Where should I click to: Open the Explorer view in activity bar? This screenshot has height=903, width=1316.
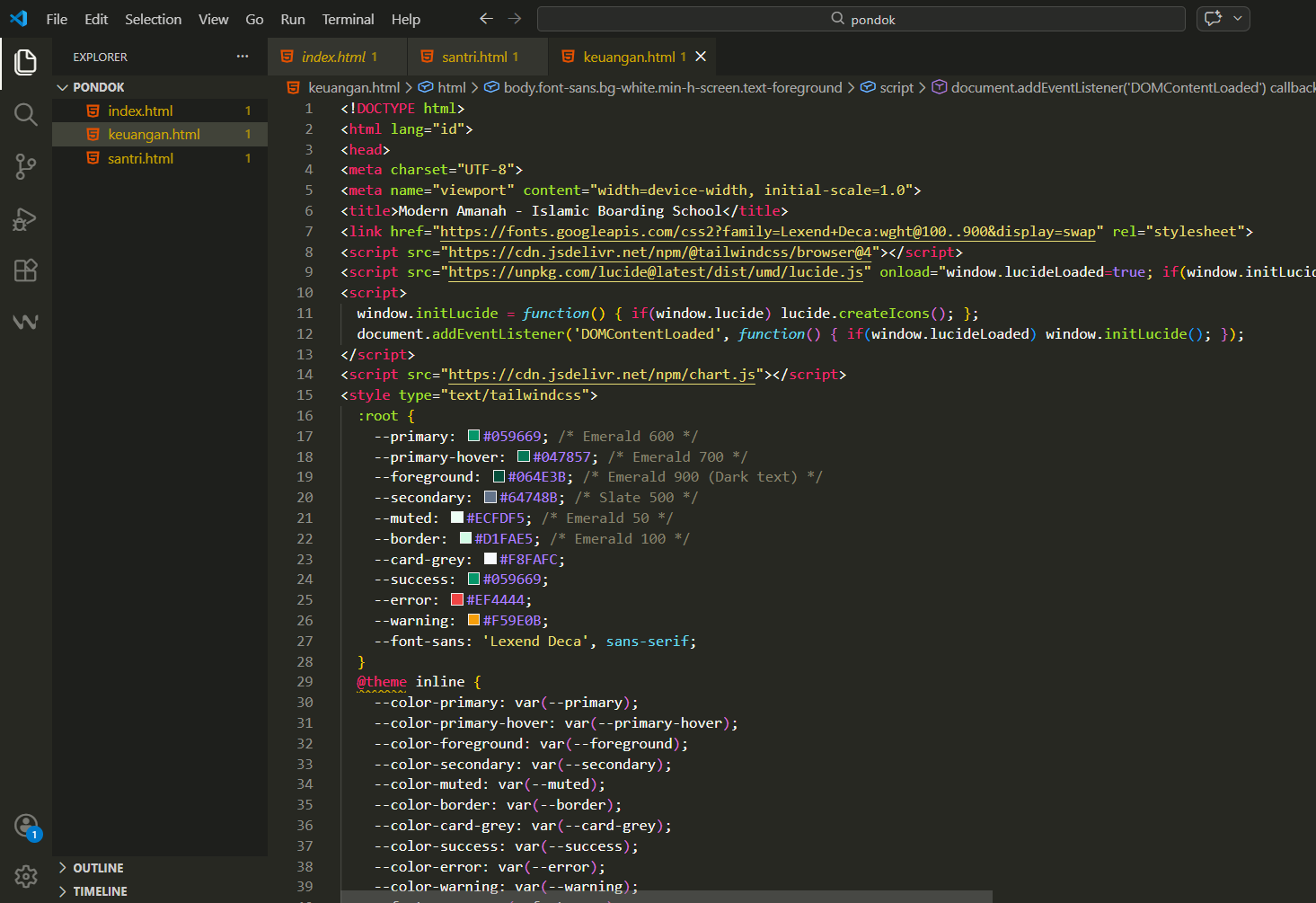click(x=25, y=62)
